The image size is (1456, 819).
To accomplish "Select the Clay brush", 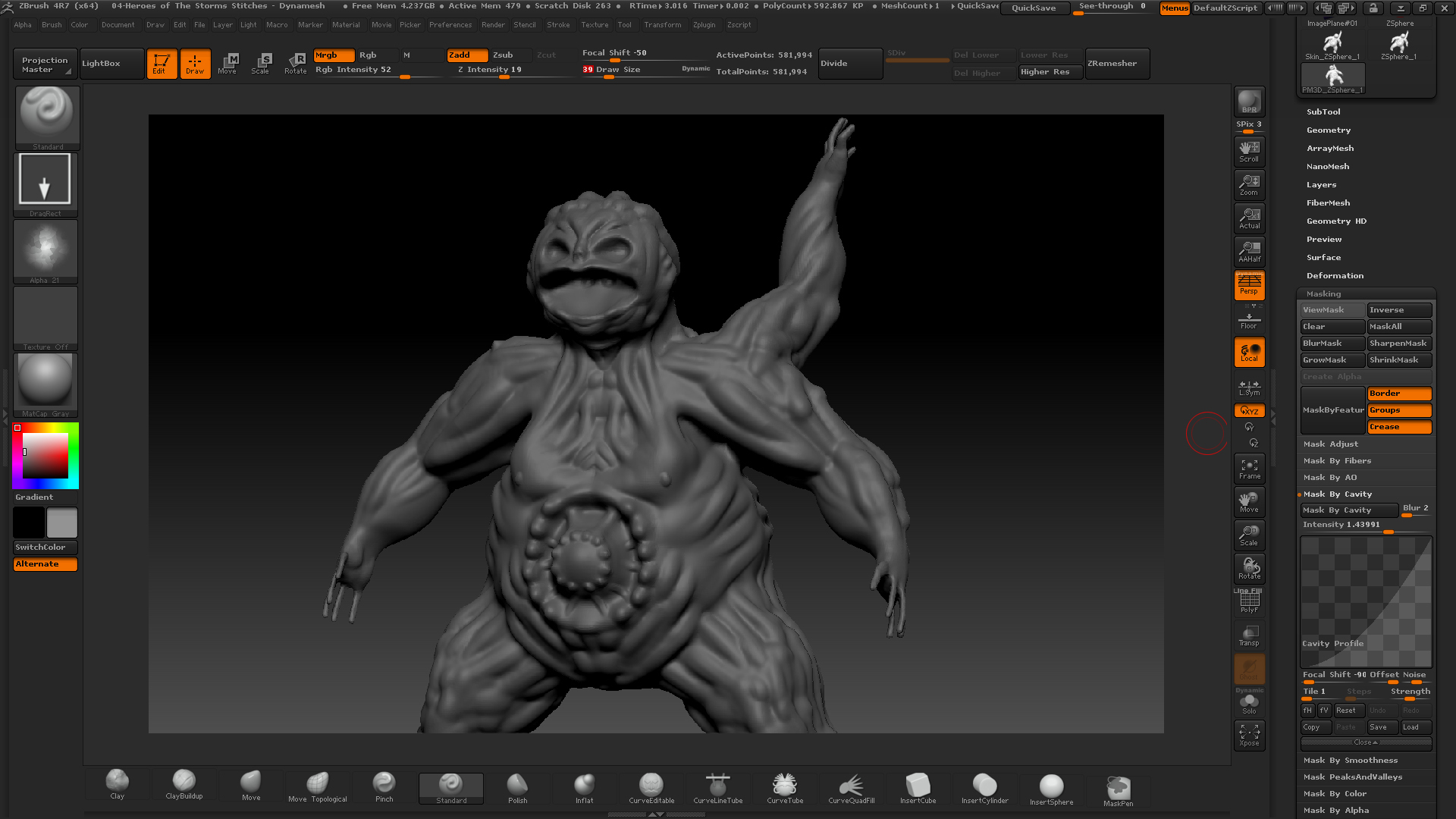I will [118, 784].
